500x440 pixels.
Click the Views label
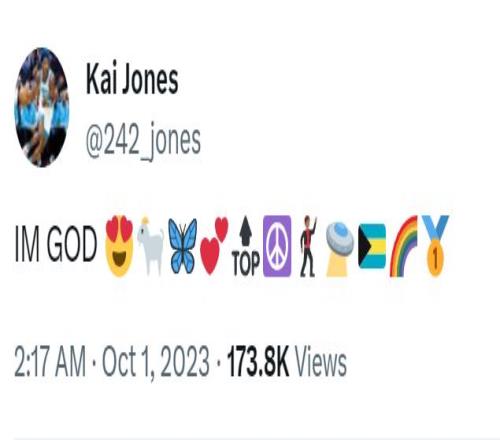point(321,361)
